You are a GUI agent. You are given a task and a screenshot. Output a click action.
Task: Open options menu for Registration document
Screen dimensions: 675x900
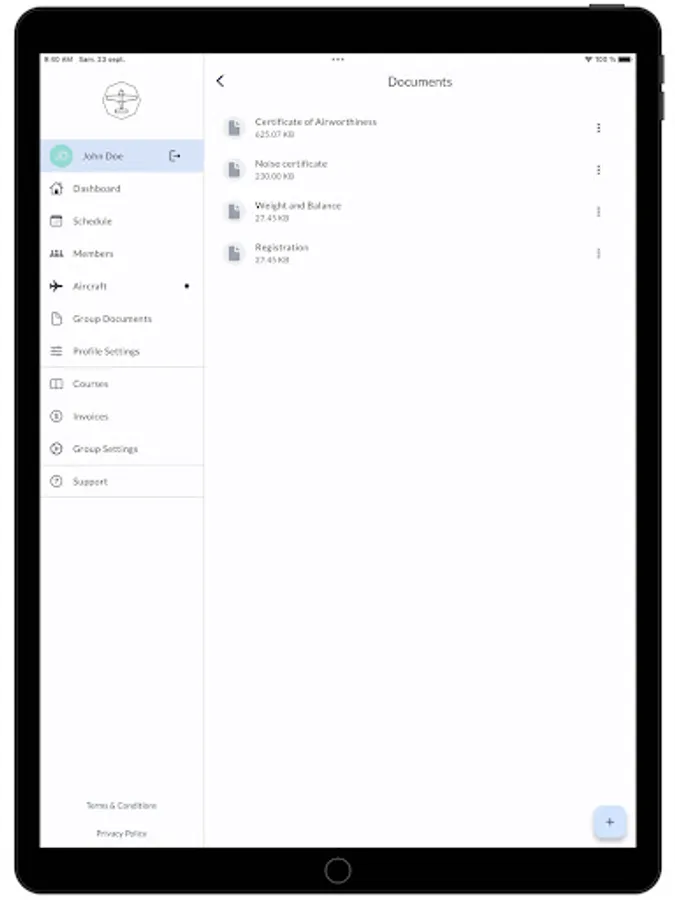coord(599,253)
